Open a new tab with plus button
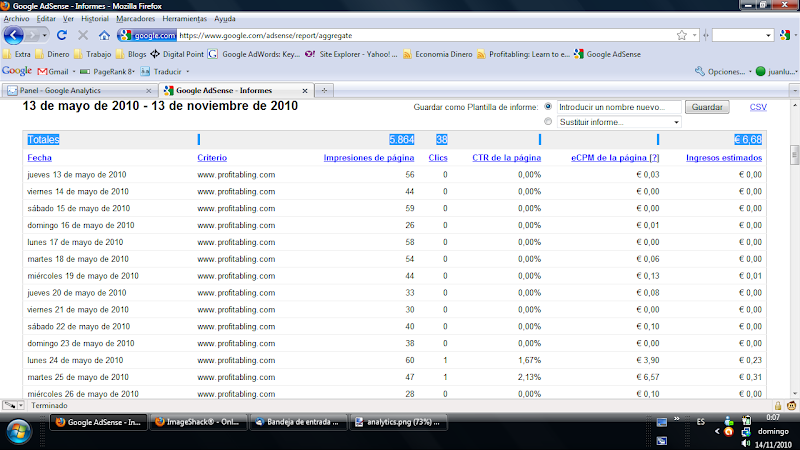The width and height of the screenshot is (800, 450). 324,90
